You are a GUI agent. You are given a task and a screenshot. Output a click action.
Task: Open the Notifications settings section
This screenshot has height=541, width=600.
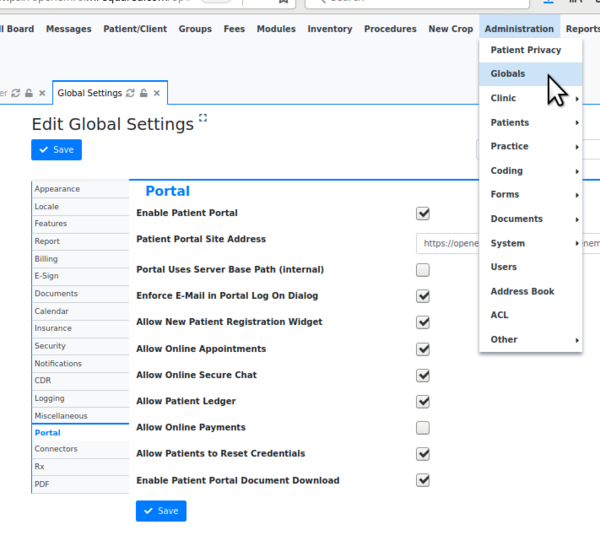[80, 364]
